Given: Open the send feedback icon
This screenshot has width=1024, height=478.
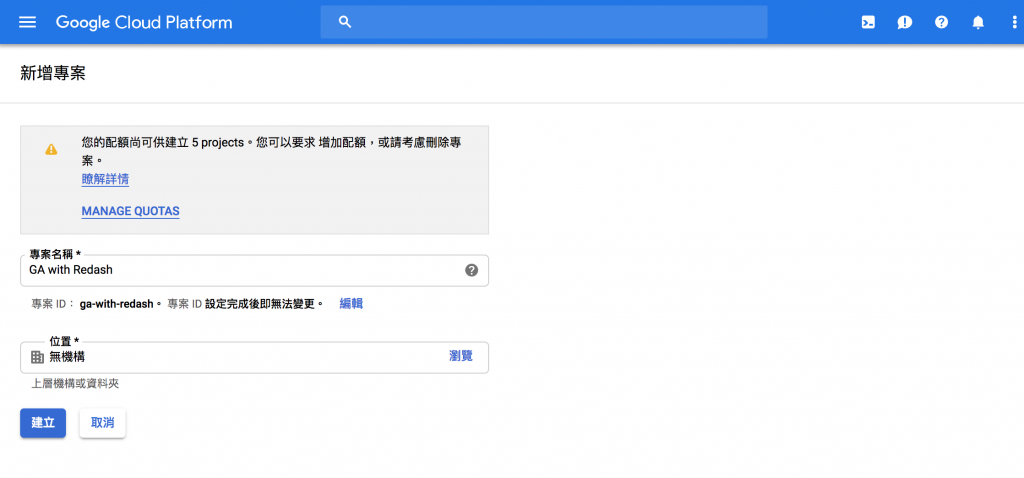Looking at the screenshot, I should click(x=904, y=22).
